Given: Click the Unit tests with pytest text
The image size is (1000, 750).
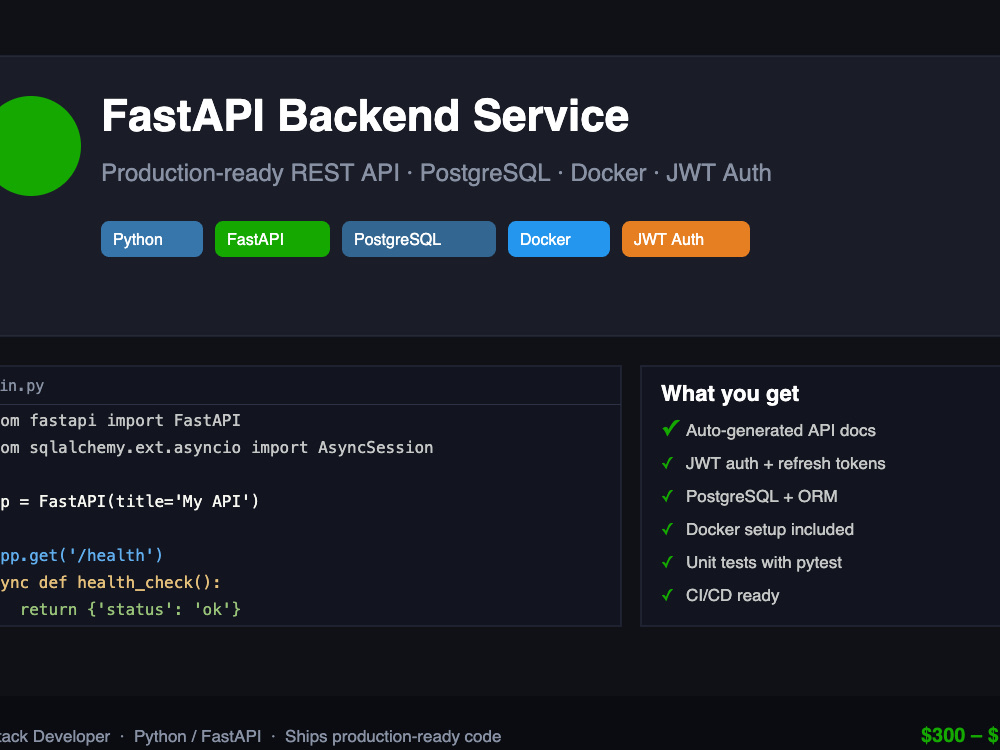Looking at the screenshot, I should coord(763,562).
